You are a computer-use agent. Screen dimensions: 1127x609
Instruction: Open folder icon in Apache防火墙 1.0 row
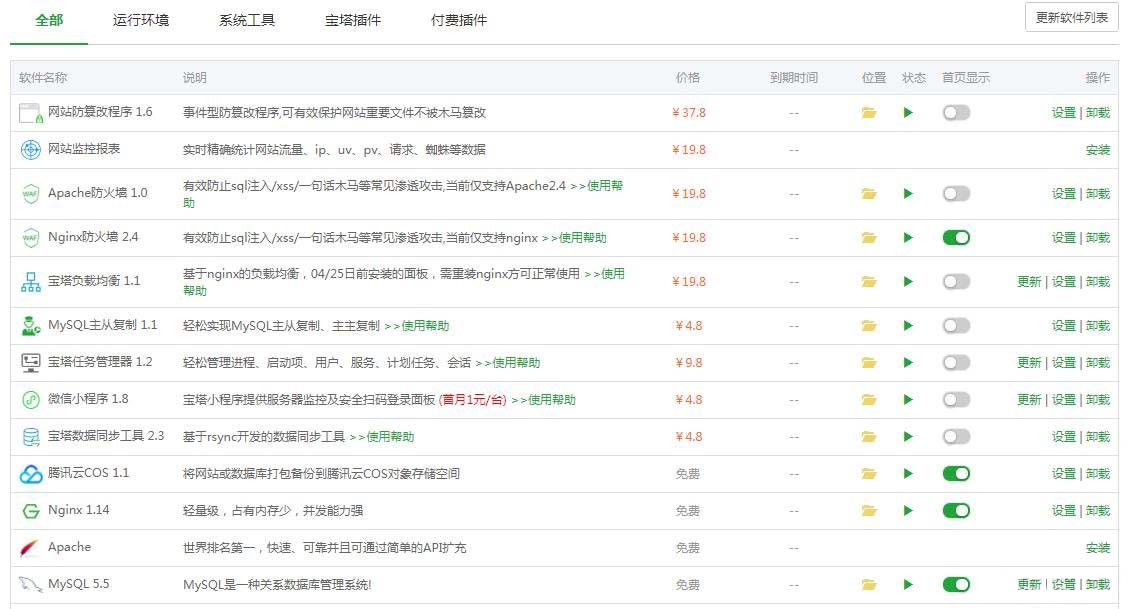click(x=869, y=193)
